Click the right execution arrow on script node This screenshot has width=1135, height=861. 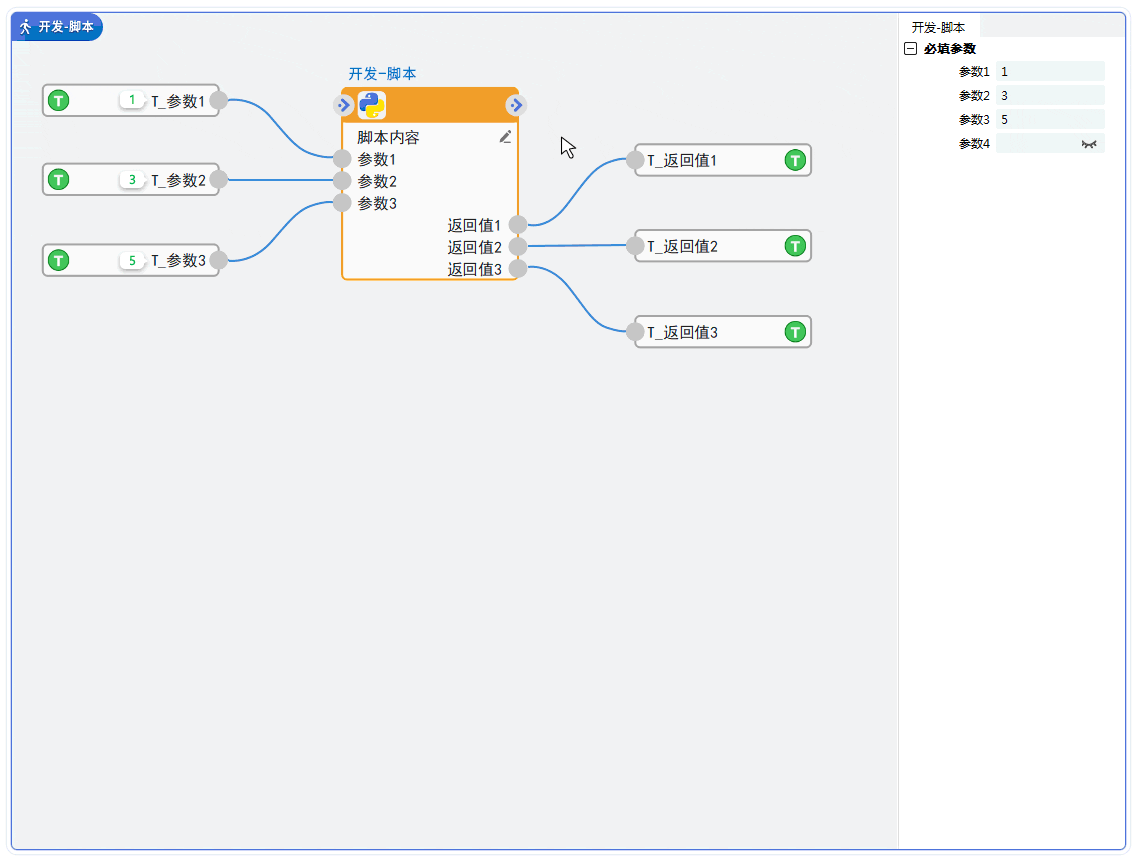(516, 105)
